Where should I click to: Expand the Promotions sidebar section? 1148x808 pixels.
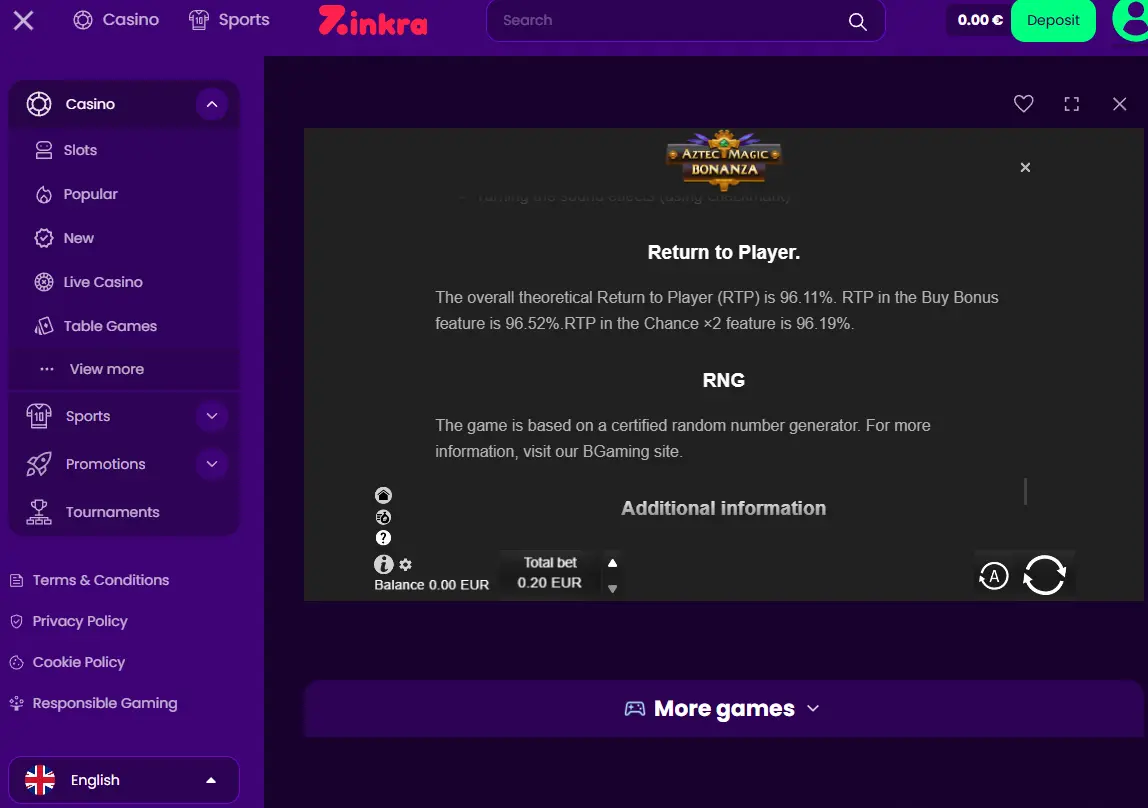coord(212,464)
